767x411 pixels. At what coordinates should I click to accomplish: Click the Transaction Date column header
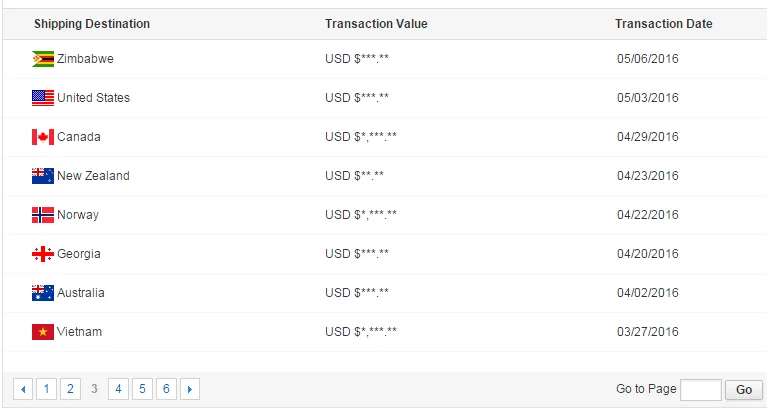click(664, 24)
